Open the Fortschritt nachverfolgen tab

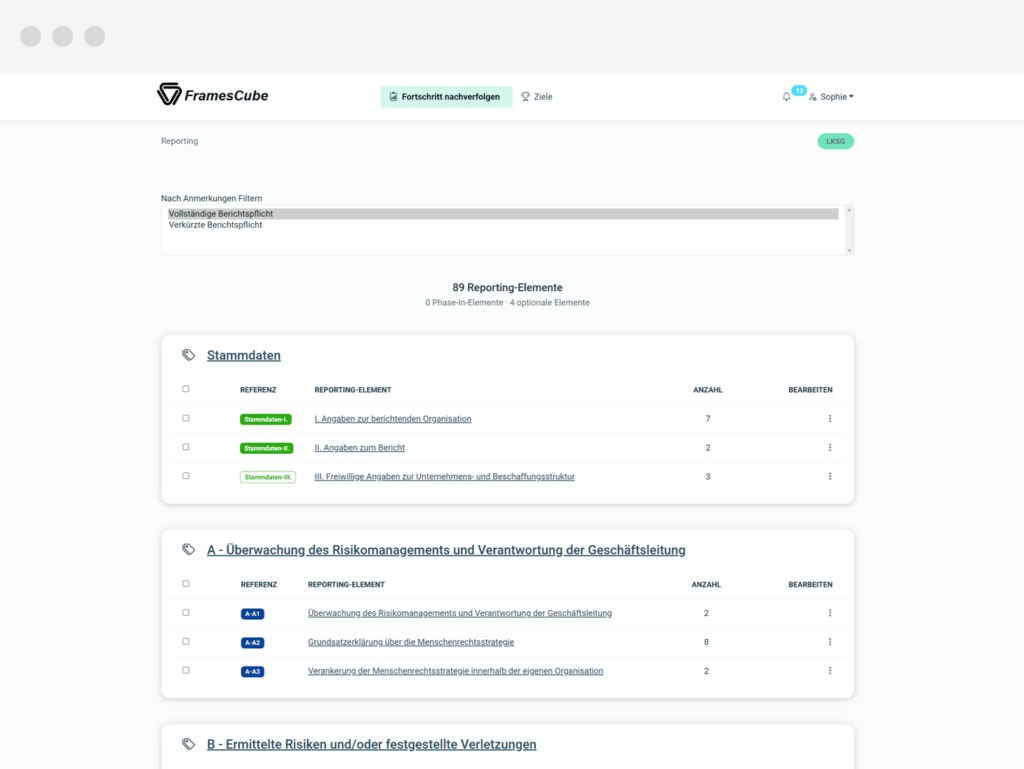pyautogui.click(x=447, y=97)
